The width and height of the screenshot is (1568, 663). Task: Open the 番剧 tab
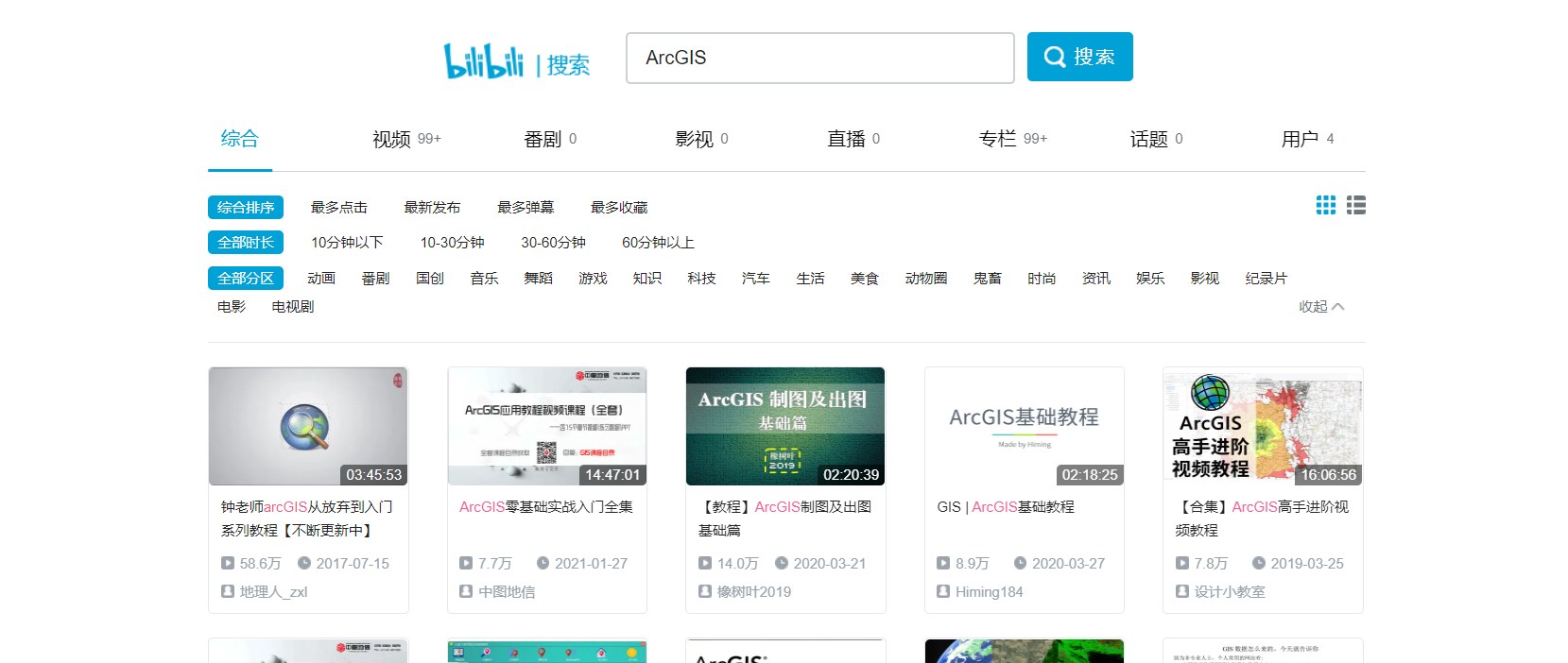550,139
